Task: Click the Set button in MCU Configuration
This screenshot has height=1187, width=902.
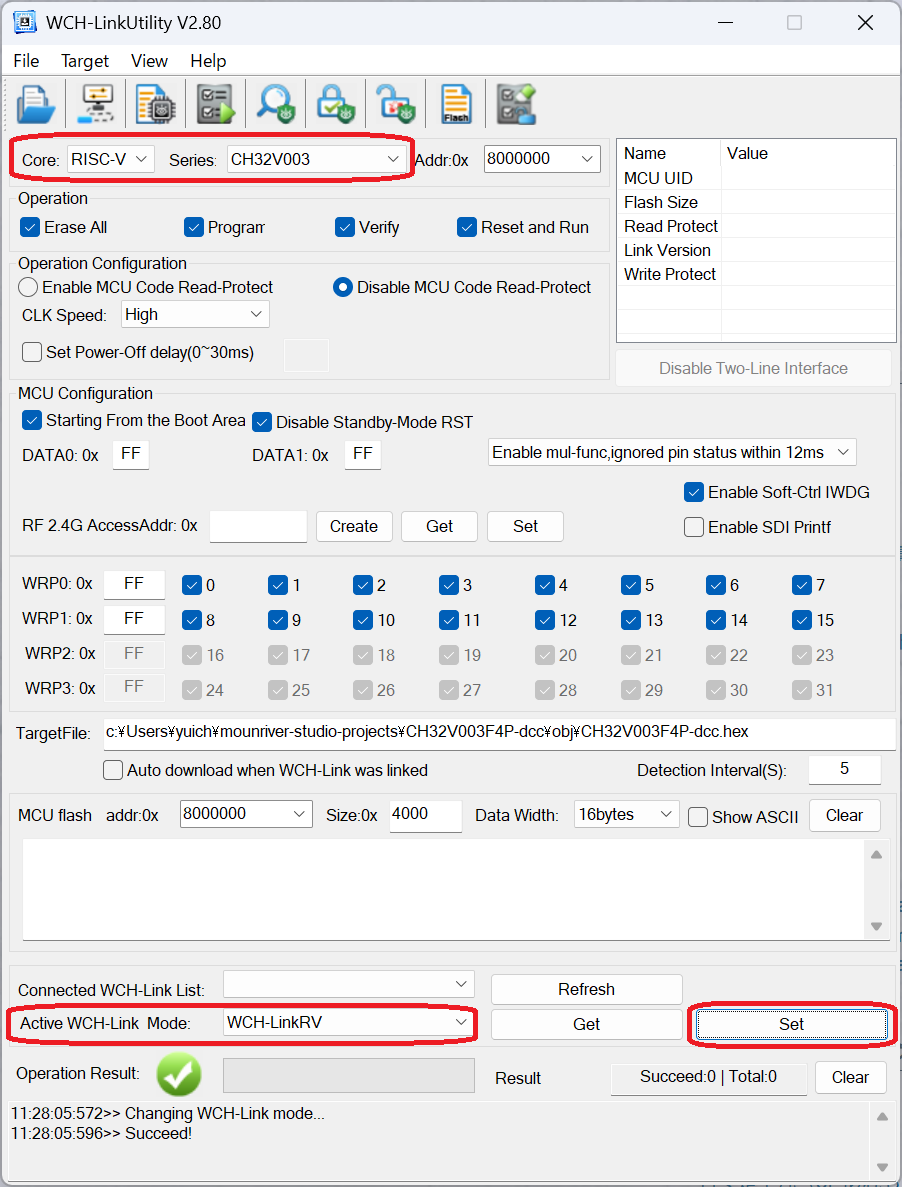Action: 525,526
